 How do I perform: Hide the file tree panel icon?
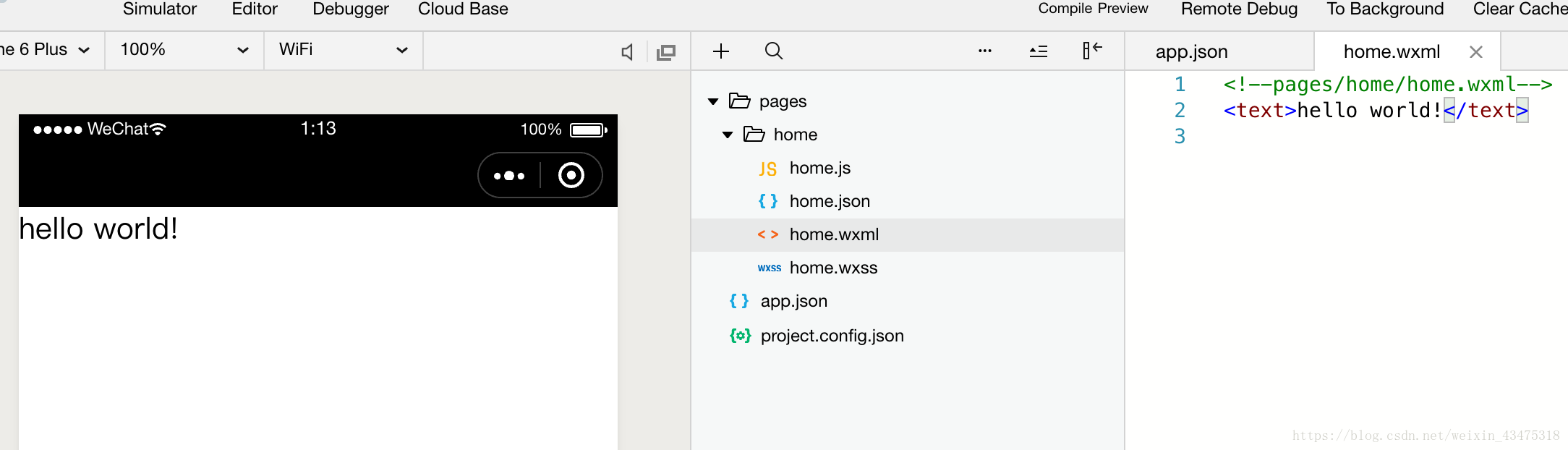1092,50
